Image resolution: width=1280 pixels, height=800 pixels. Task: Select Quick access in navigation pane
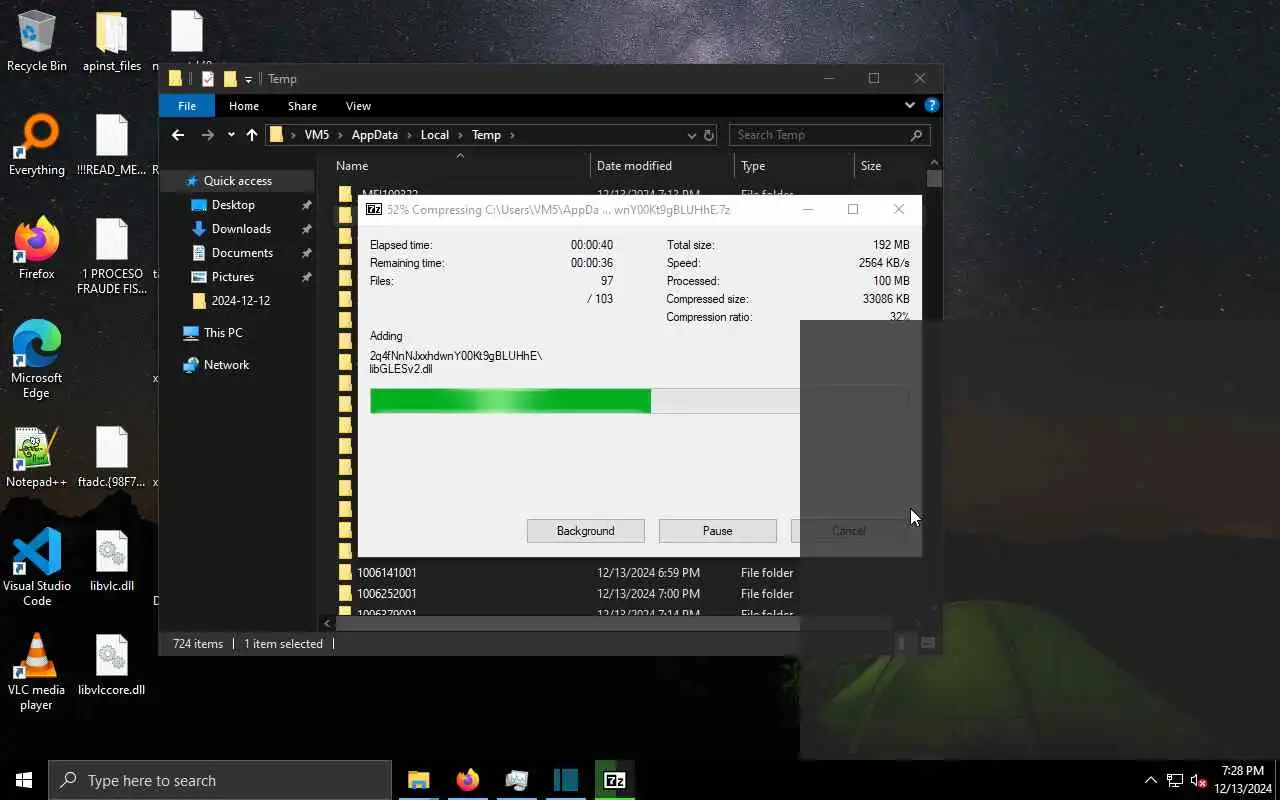click(237, 181)
